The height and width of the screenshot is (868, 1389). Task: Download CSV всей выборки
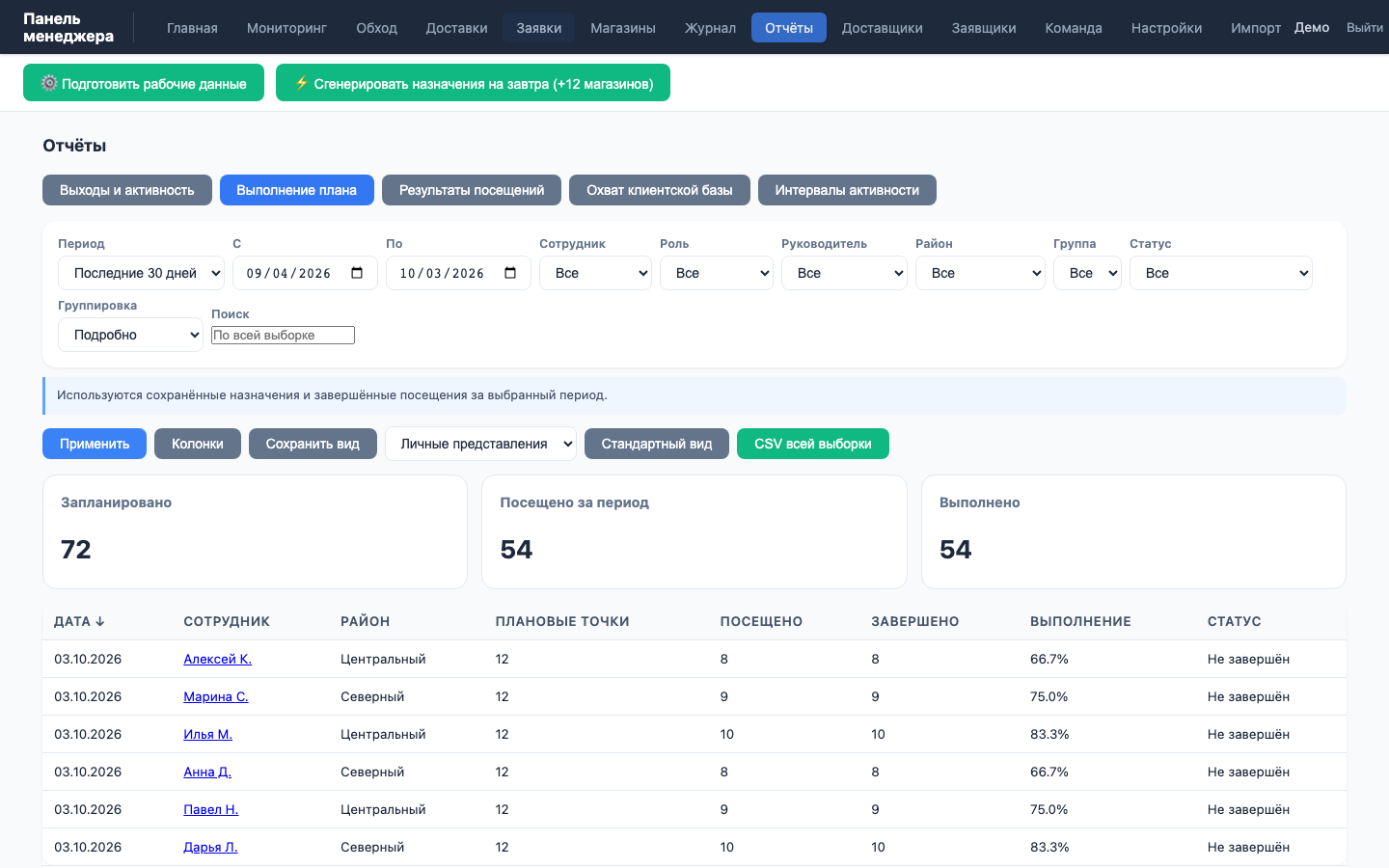click(x=813, y=444)
